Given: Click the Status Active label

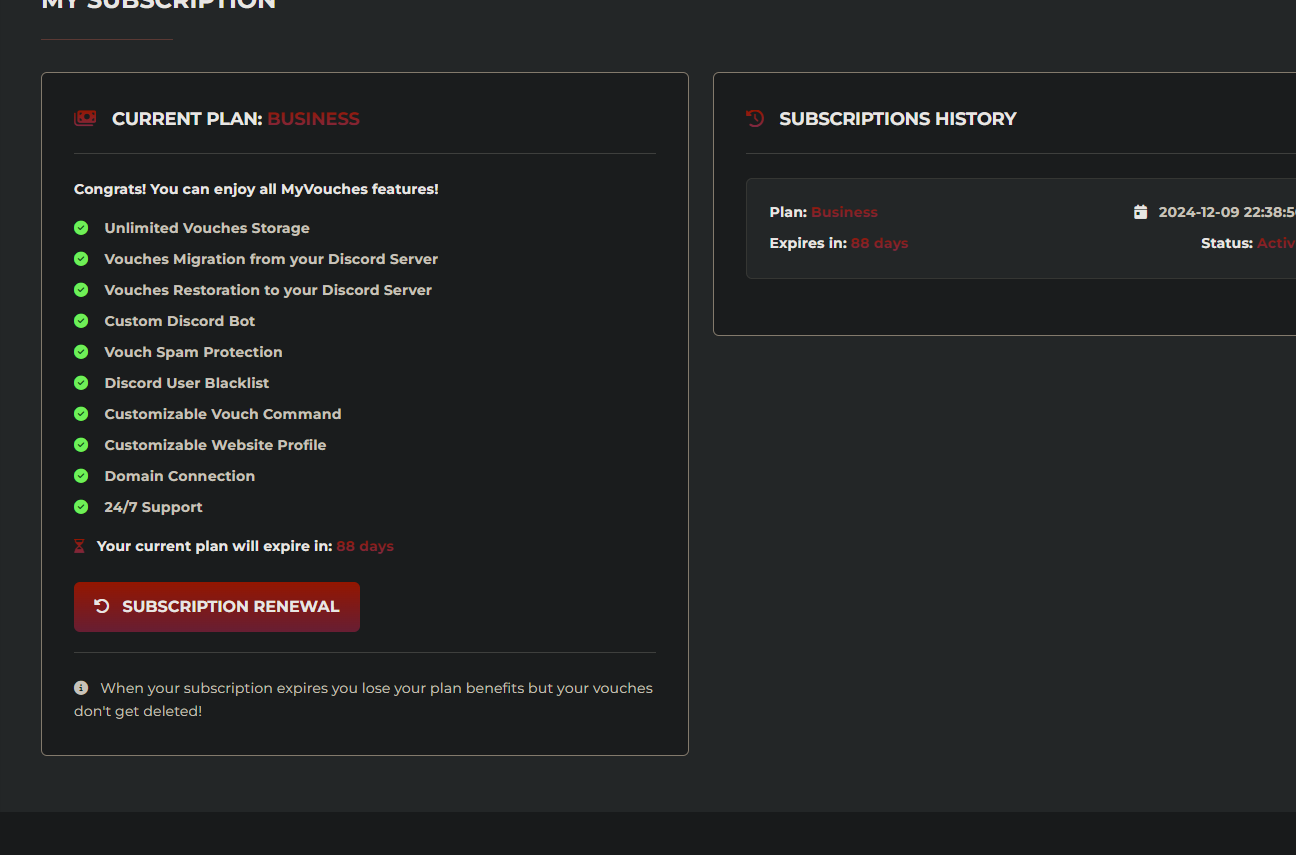Looking at the screenshot, I should tap(1274, 243).
